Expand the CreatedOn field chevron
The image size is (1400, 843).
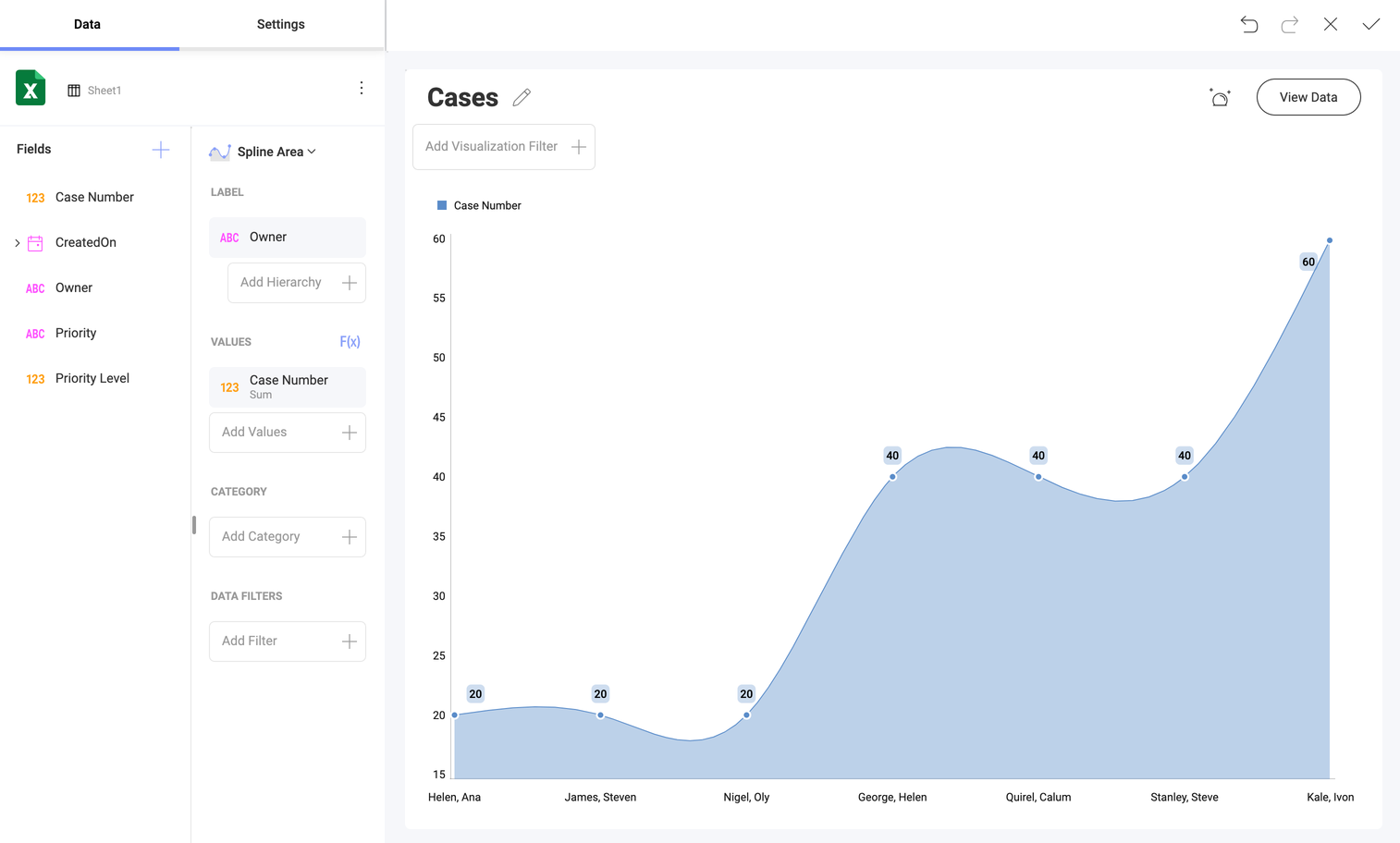pyautogui.click(x=17, y=243)
